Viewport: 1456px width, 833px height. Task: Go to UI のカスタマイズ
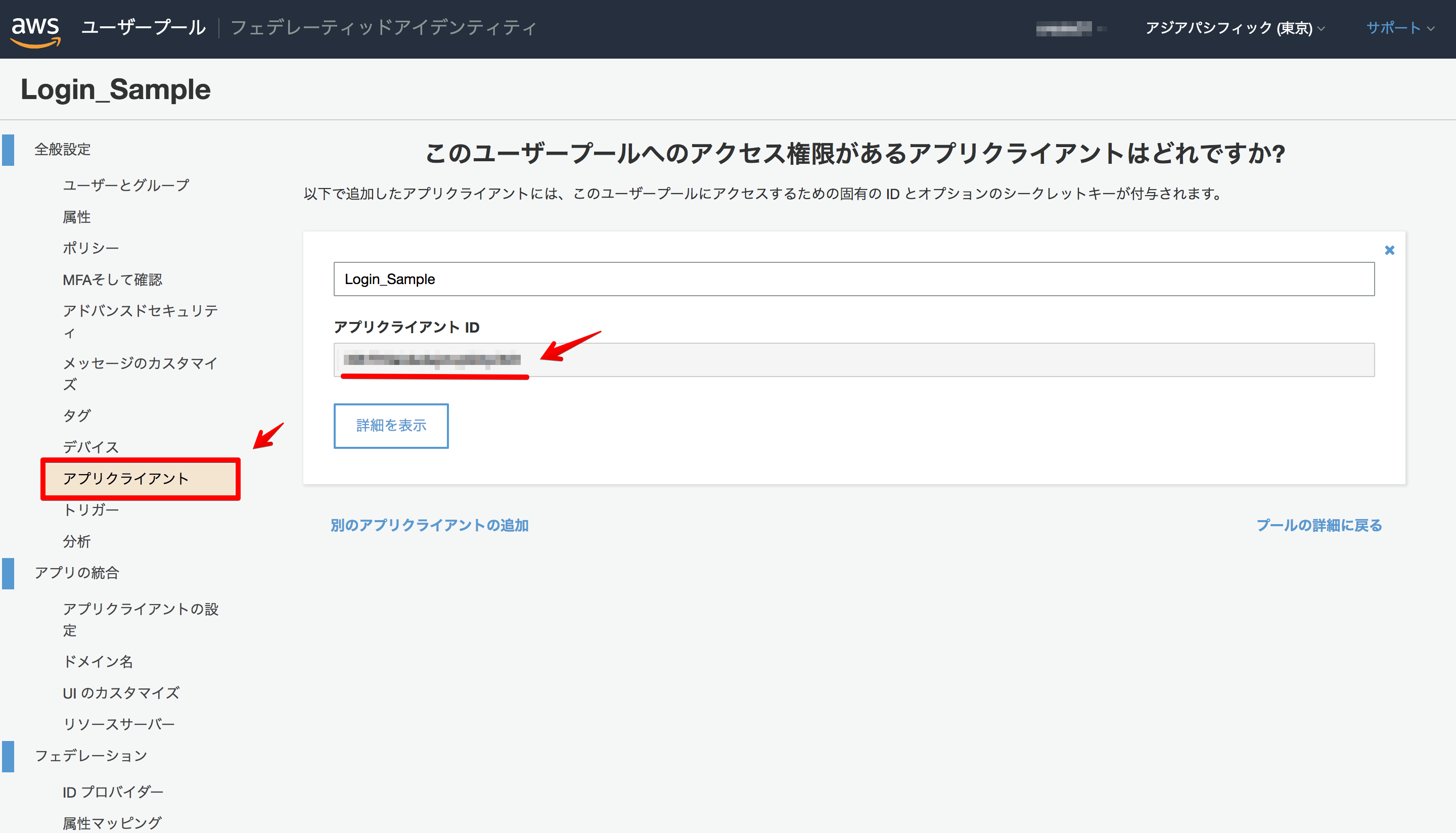(121, 693)
